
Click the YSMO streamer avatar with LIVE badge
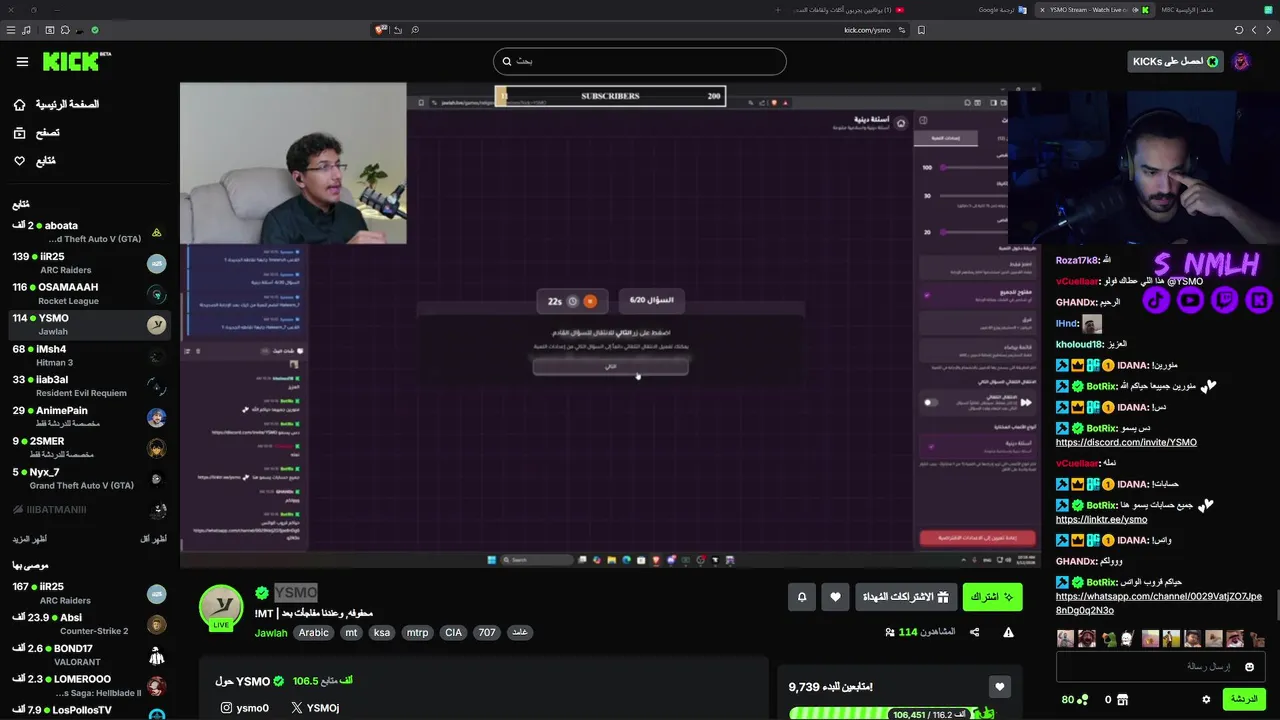tap(221, 607)
